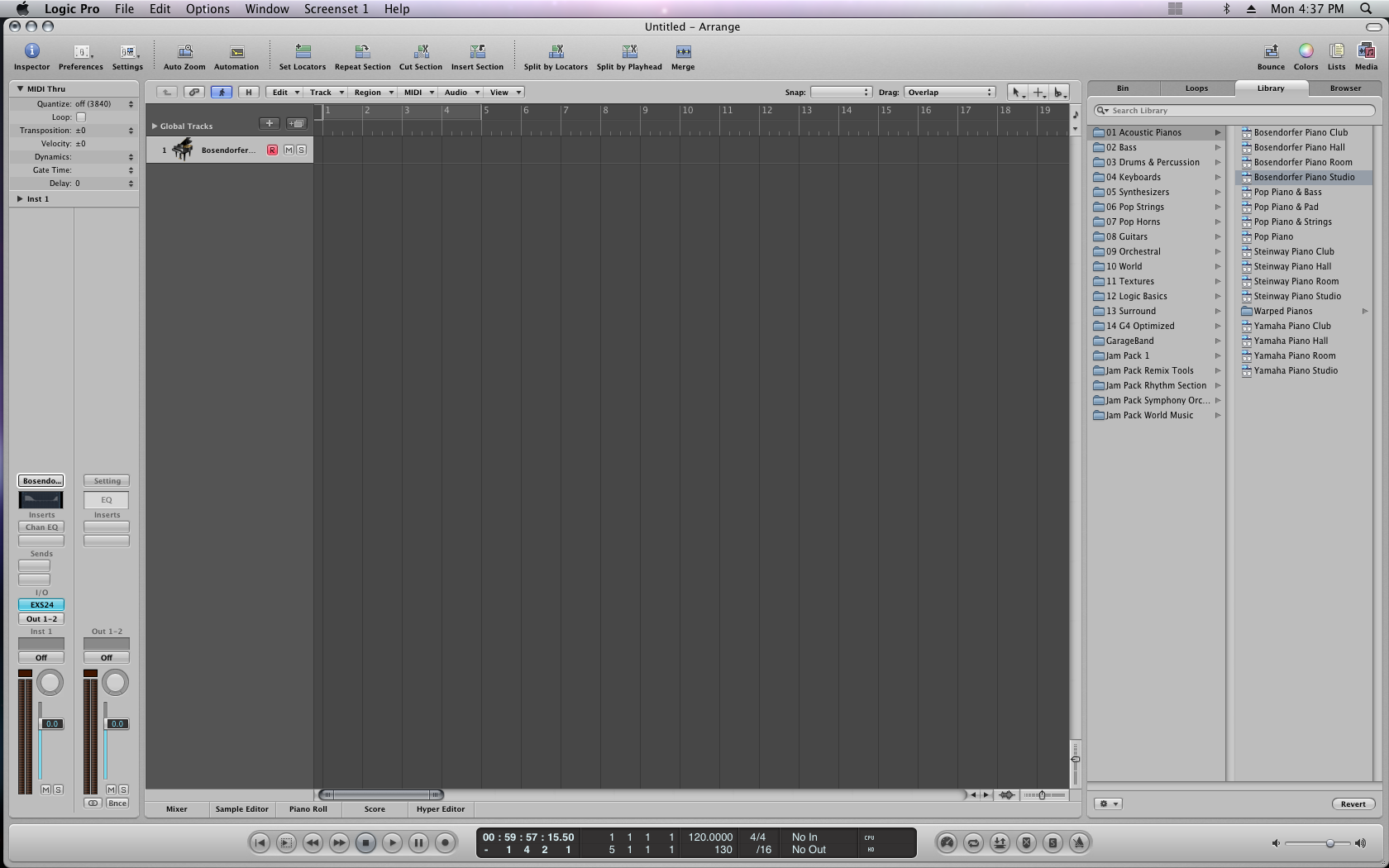Click the Play transport button
1389x868 pixels.
(x=392, y=842)
